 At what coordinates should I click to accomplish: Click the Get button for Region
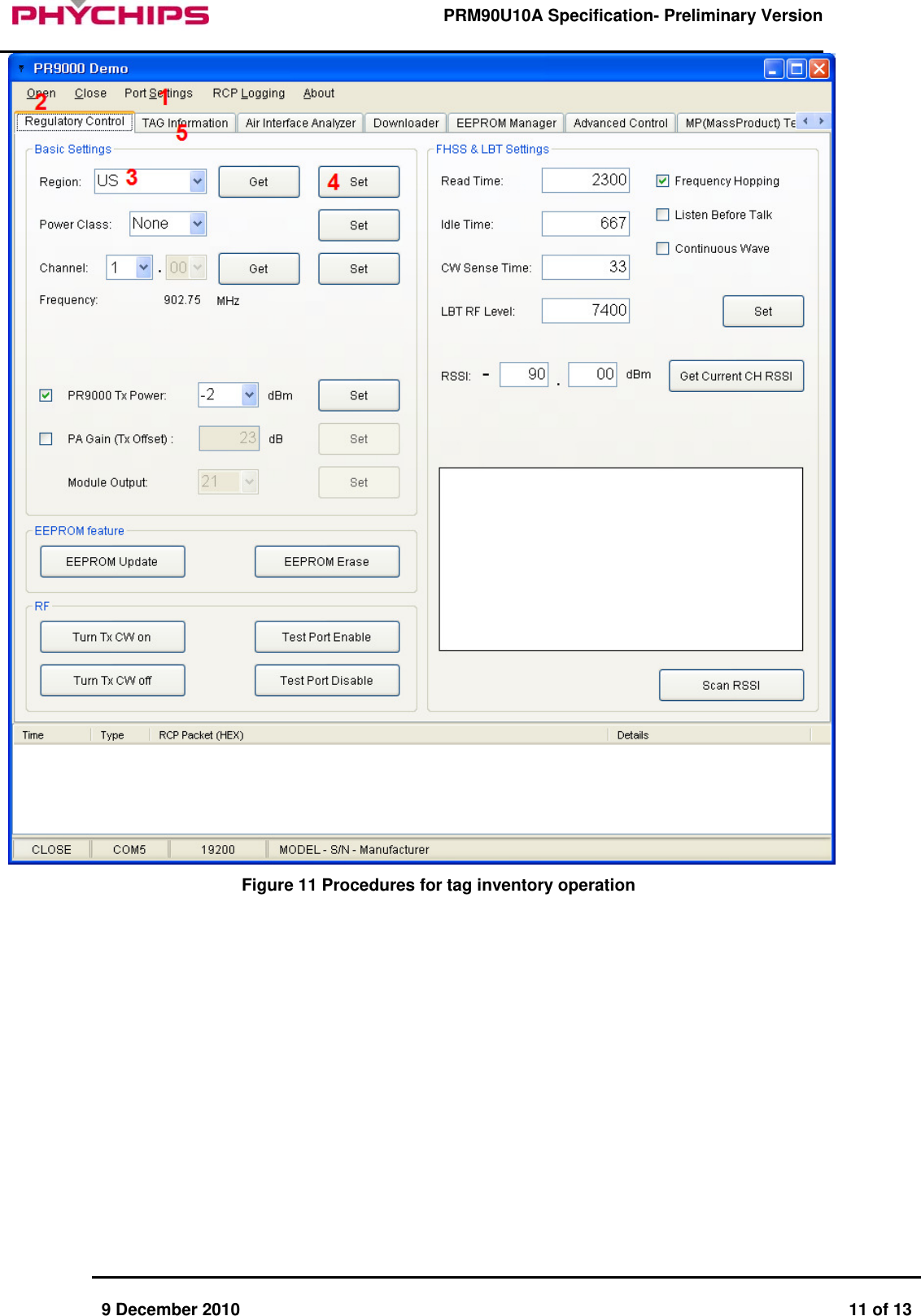click(x=259, y=182)
